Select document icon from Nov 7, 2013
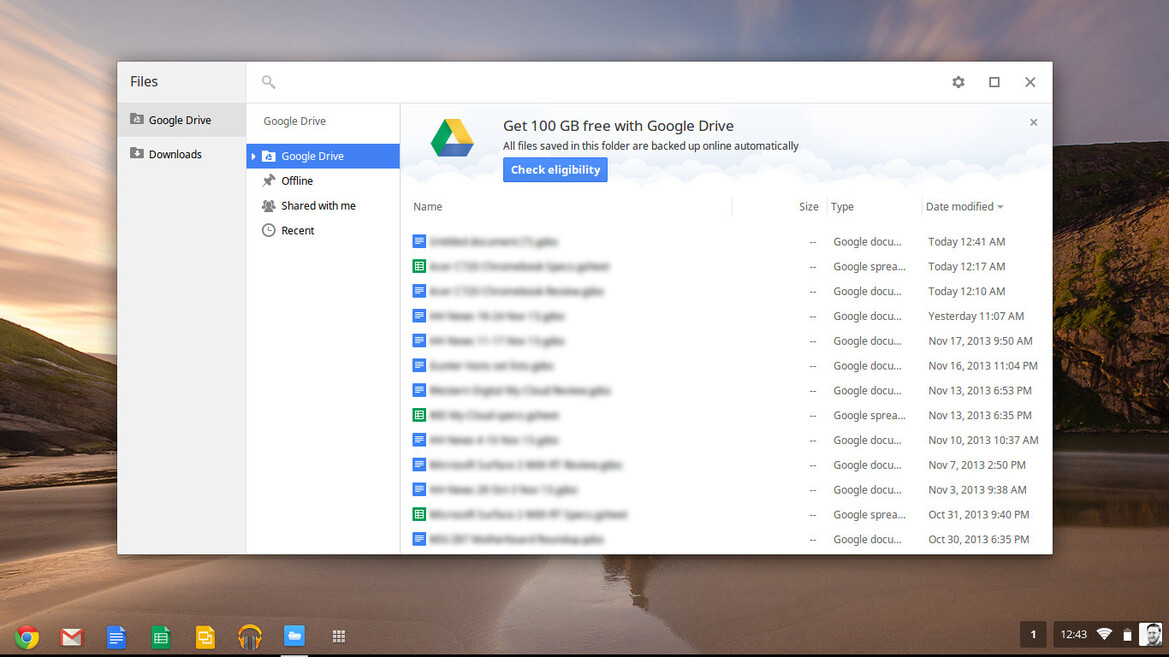The height and width of the screenshot is (657, 1169). click(x=419, y=465)
